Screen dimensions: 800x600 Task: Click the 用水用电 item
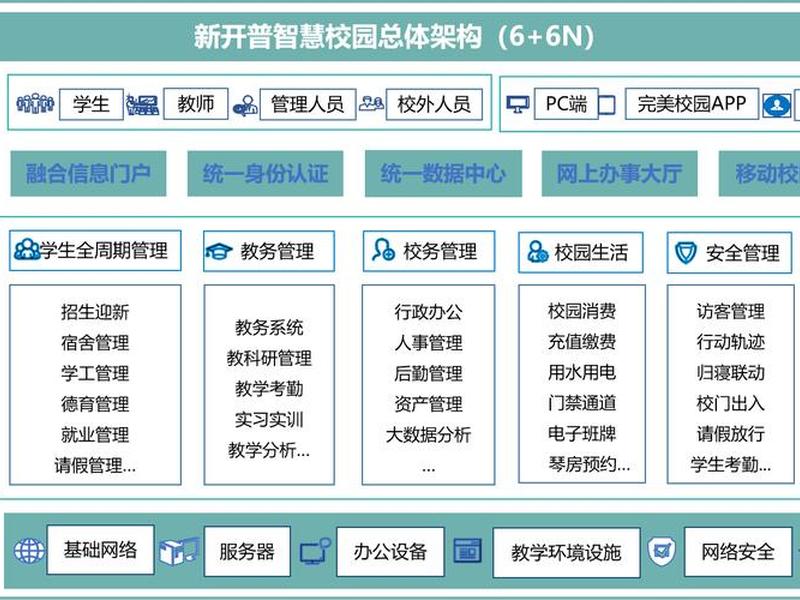(582, 372)
